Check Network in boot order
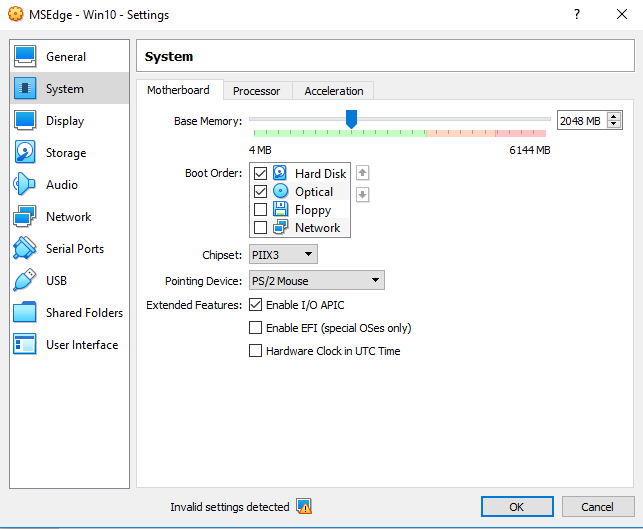This screenshot has height=529, width=643. pyautogui.click(x=260, y=228)
